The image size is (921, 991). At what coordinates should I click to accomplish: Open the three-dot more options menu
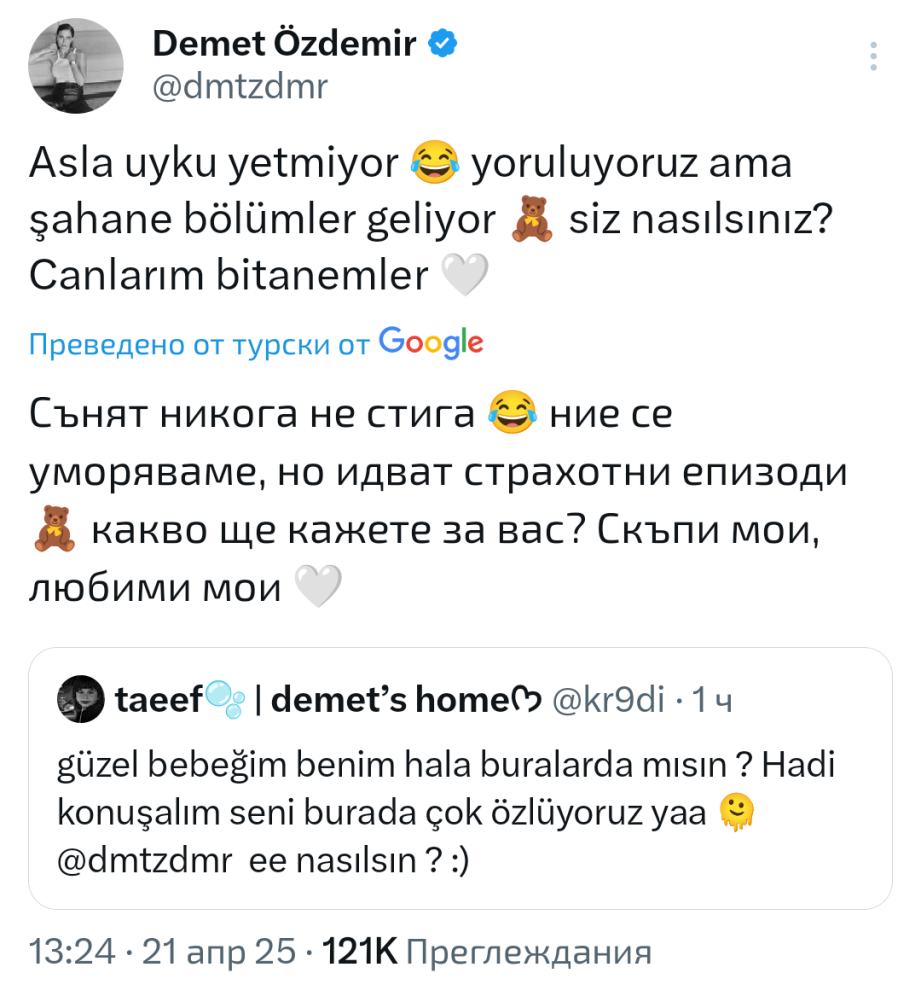tap(875, 56)
